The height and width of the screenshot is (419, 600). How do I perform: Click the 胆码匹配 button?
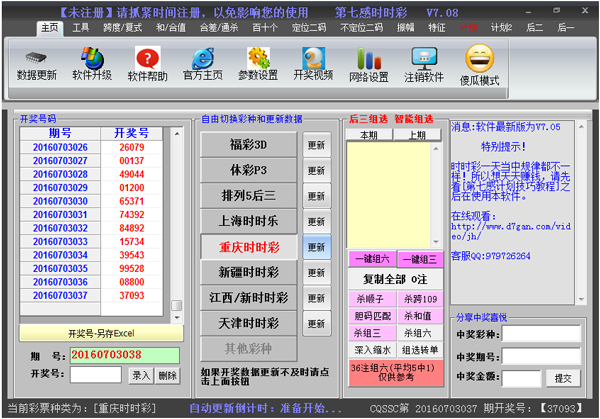(372, 316)
